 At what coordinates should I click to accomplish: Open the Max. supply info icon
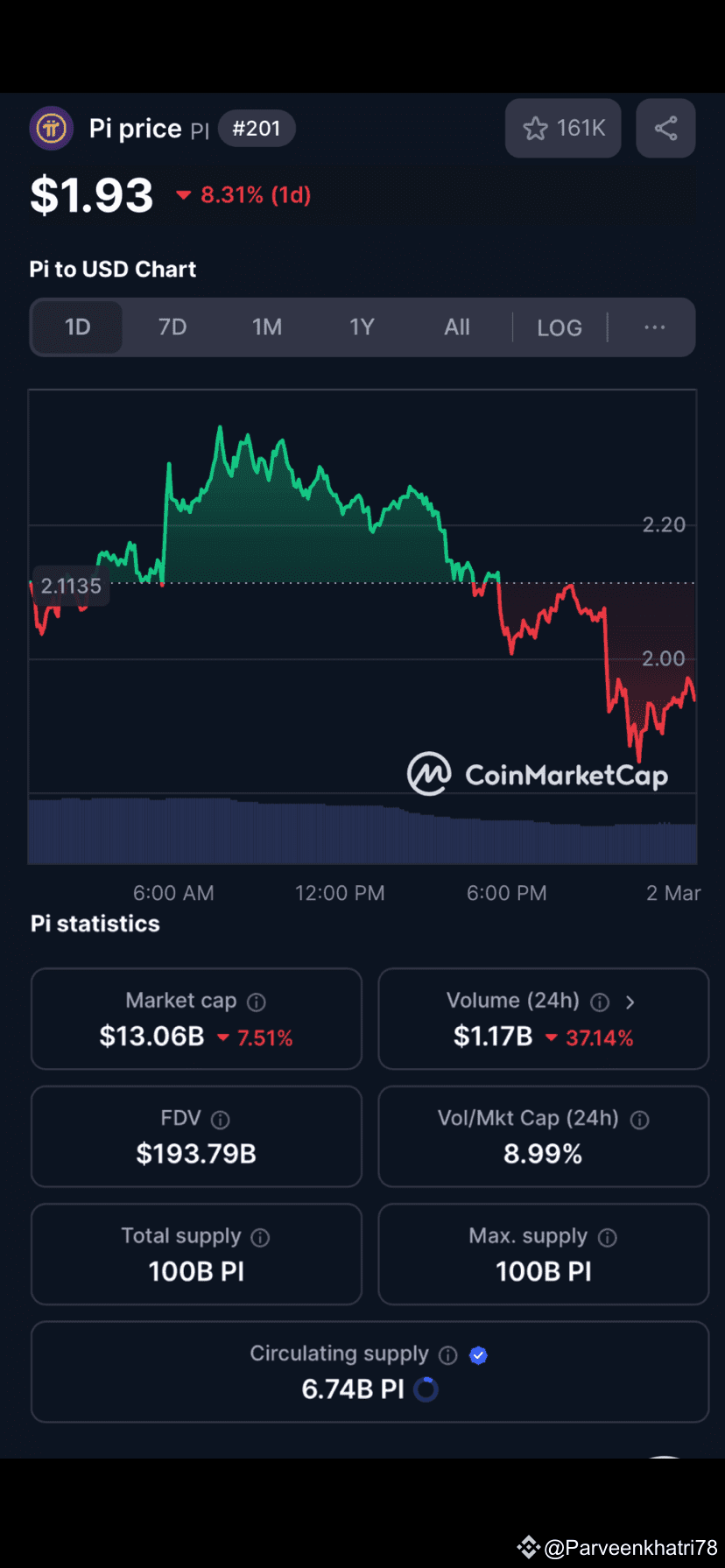click(x=607, y=1237)
